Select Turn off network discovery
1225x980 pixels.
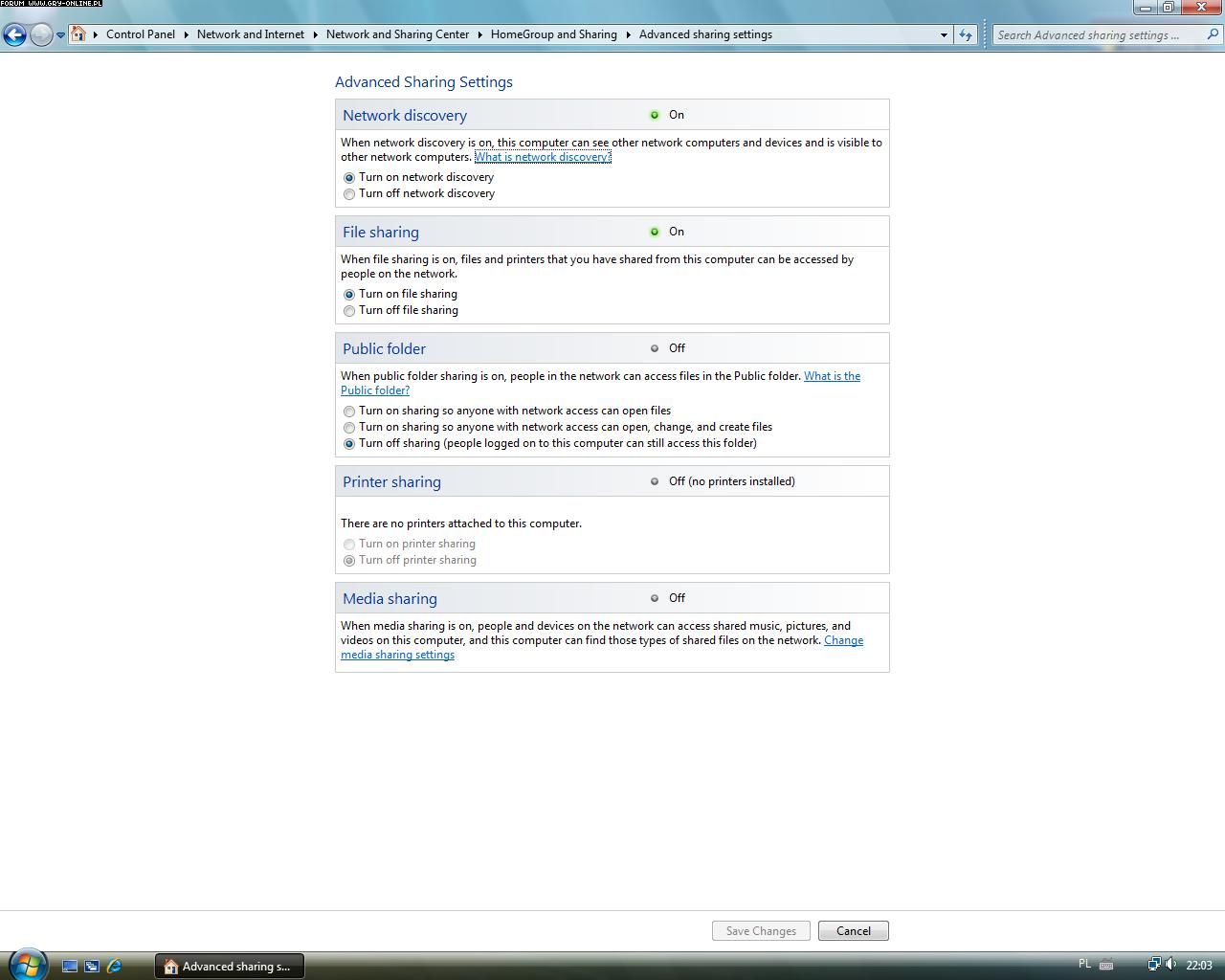coord(349,194)
